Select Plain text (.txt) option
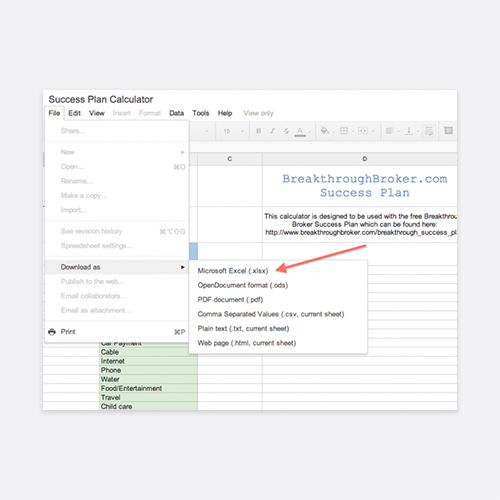 tap(278, 329)
